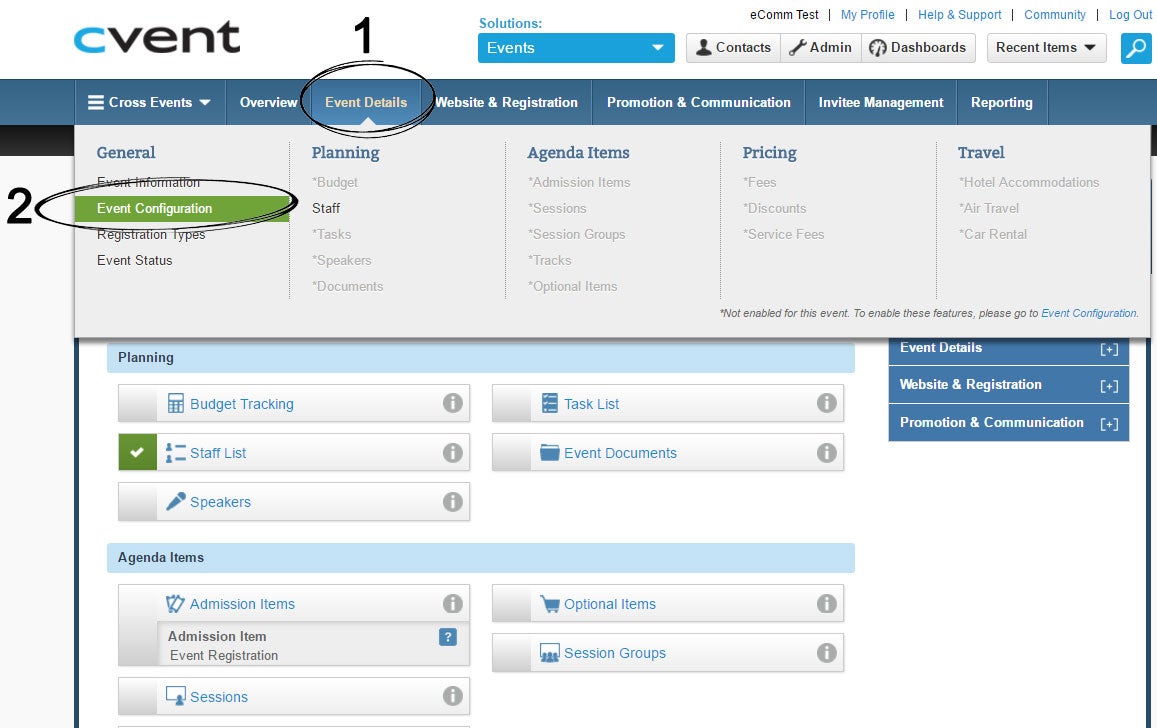
Task: Enable the Sessions feature checkbox
Action: click(x=138, y=696)
